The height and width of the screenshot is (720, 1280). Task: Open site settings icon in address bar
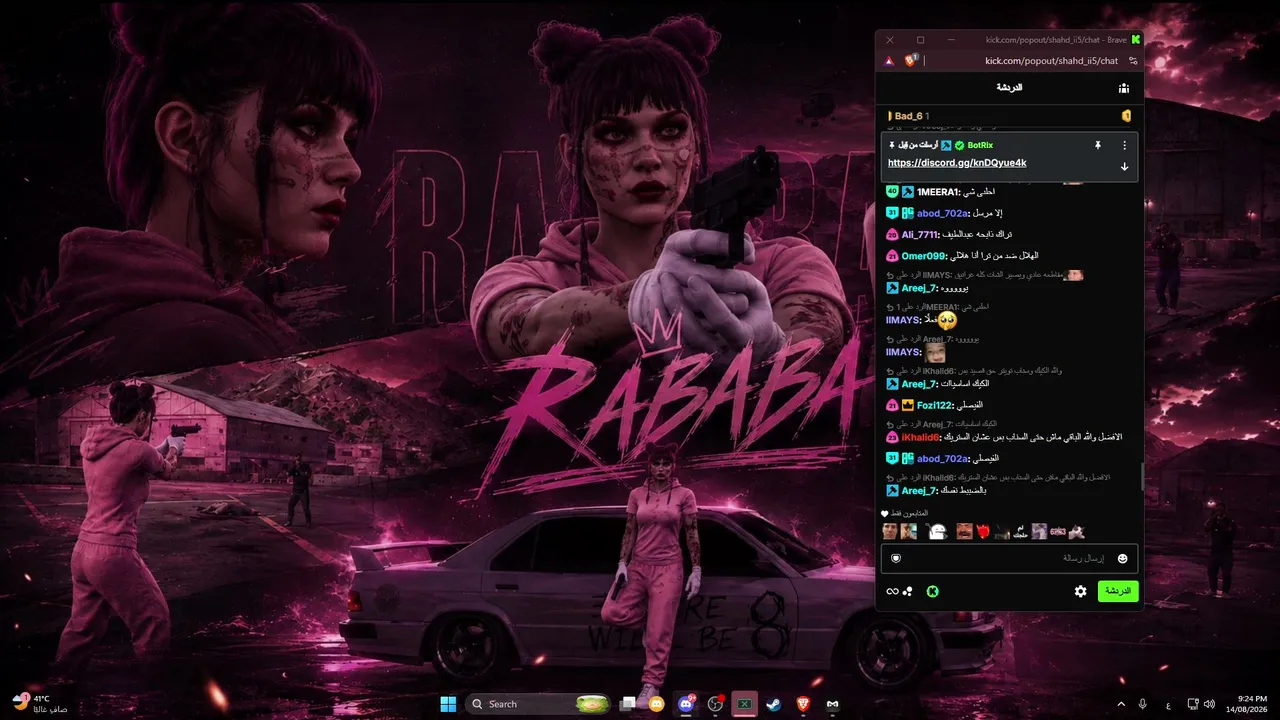tap(1133, 61)
